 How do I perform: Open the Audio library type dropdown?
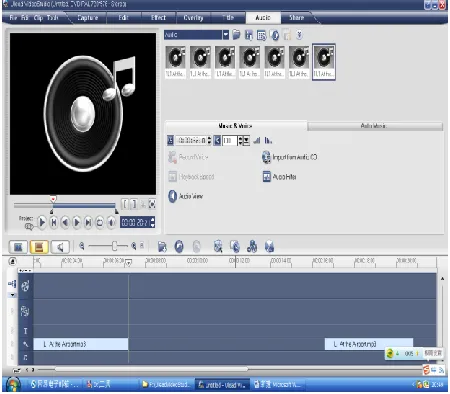click(226, 35)
